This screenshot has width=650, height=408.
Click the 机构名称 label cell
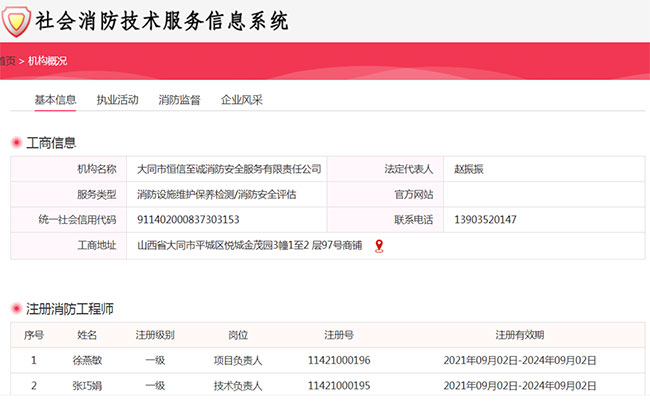pos(69,169)
